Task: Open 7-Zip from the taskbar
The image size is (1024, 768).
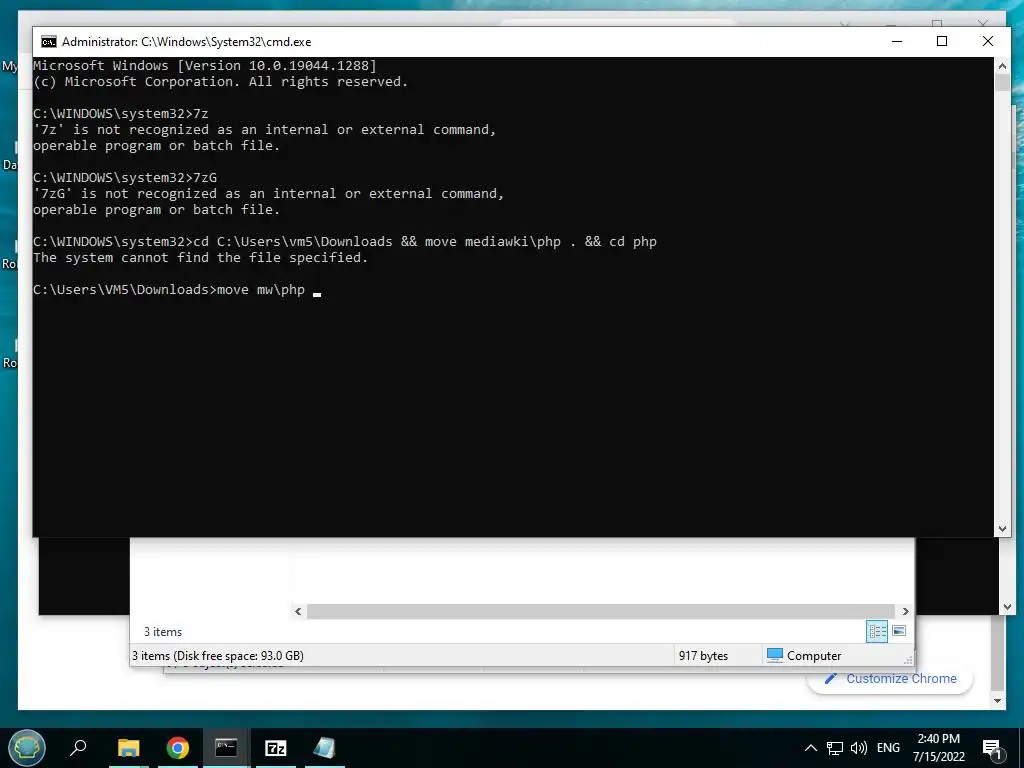Action: (276, 747)
